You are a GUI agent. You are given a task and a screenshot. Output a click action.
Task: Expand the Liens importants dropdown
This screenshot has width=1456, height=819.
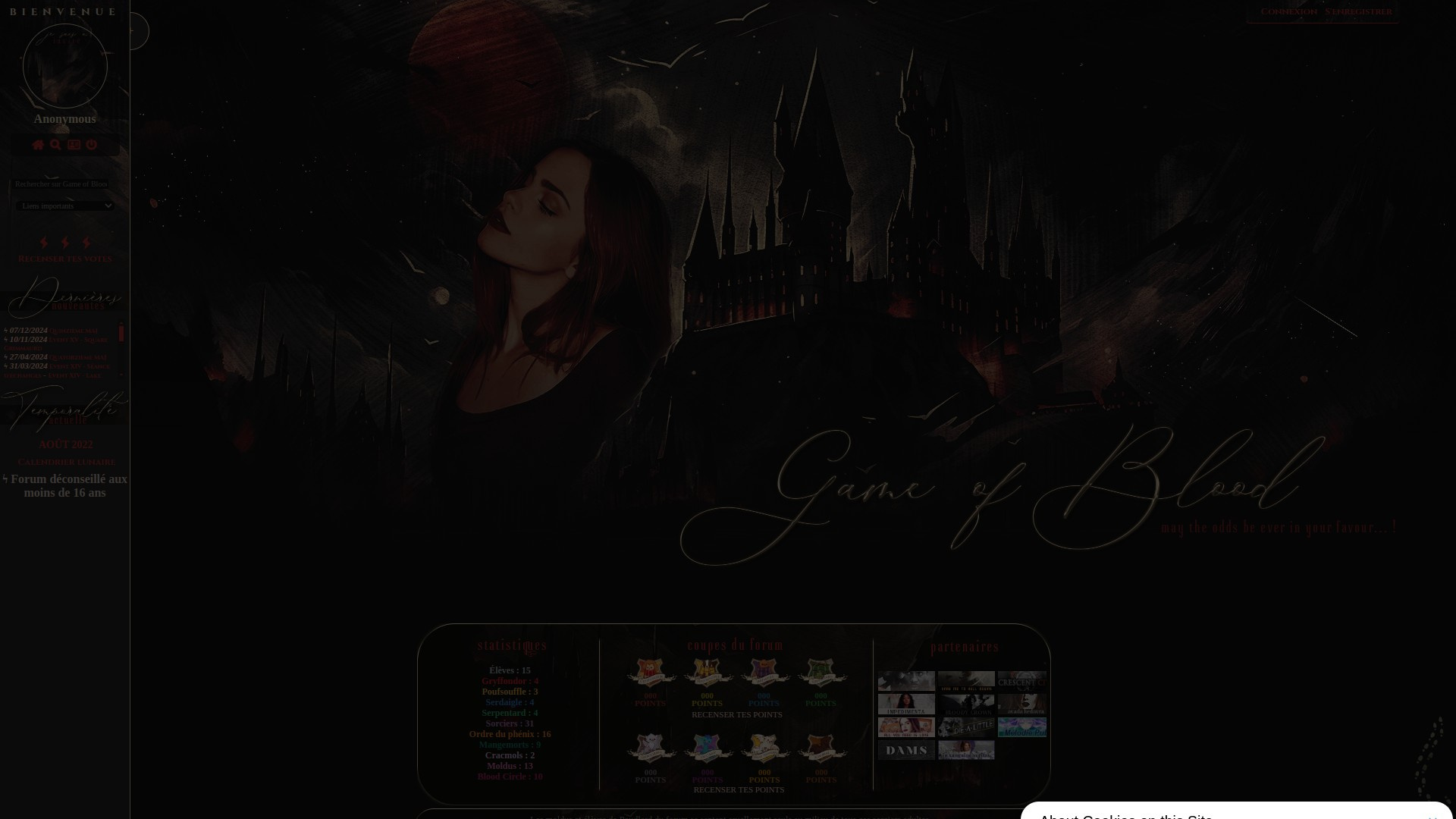65,206
